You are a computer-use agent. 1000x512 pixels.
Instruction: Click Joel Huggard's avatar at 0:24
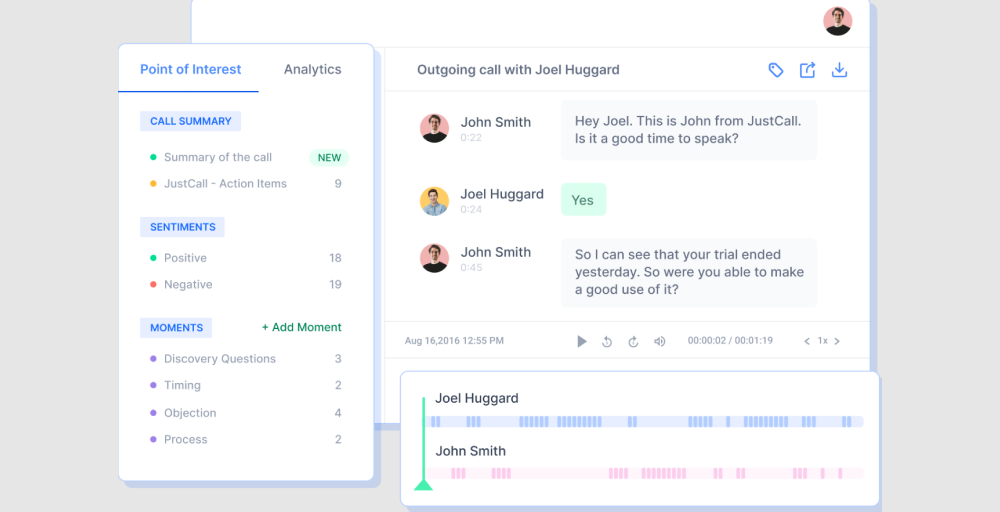pos(434,201)
